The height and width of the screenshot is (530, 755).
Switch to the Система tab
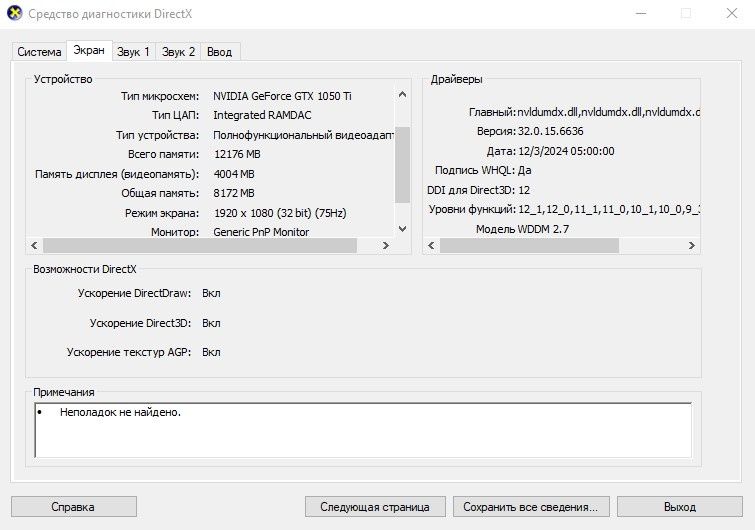point(39,52)
